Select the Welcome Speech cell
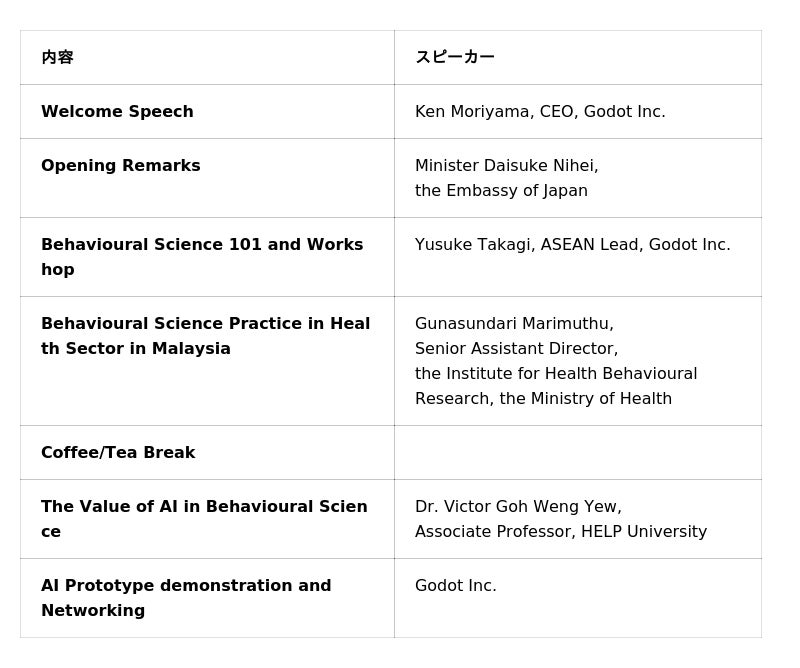800x668 pixels. click(117, 112)
